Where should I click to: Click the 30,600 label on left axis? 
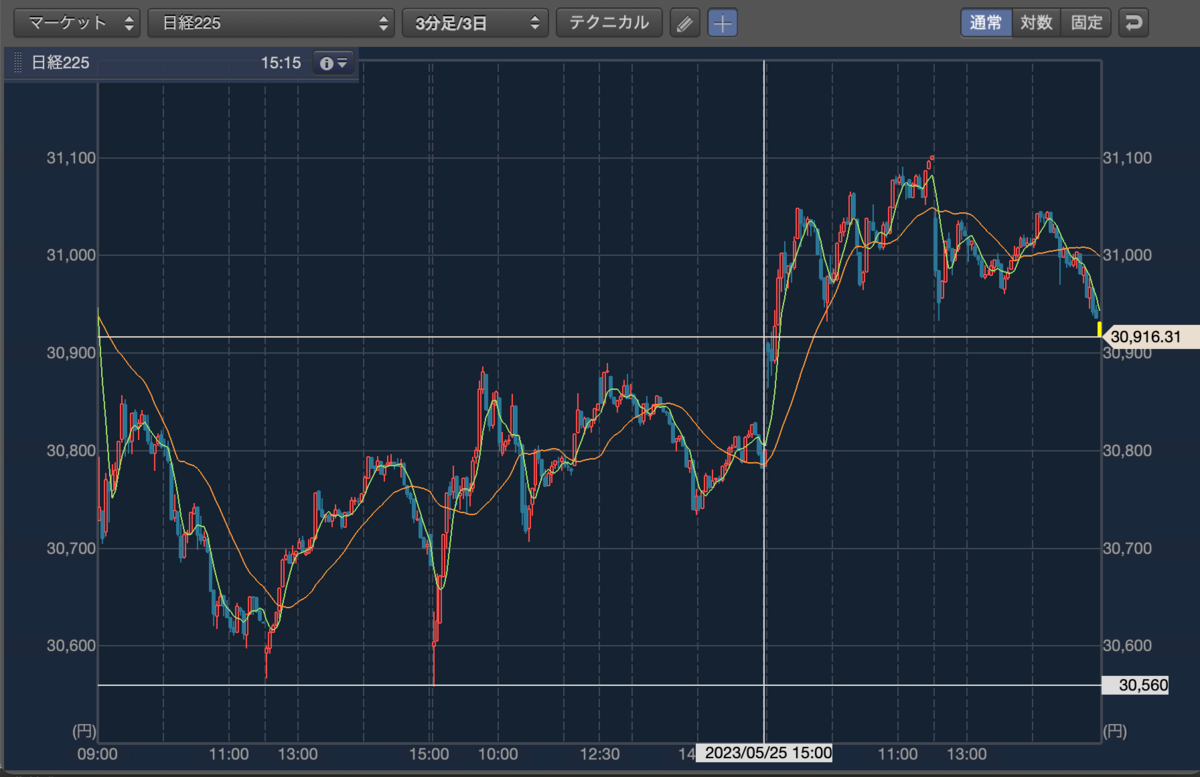[70, 645]
